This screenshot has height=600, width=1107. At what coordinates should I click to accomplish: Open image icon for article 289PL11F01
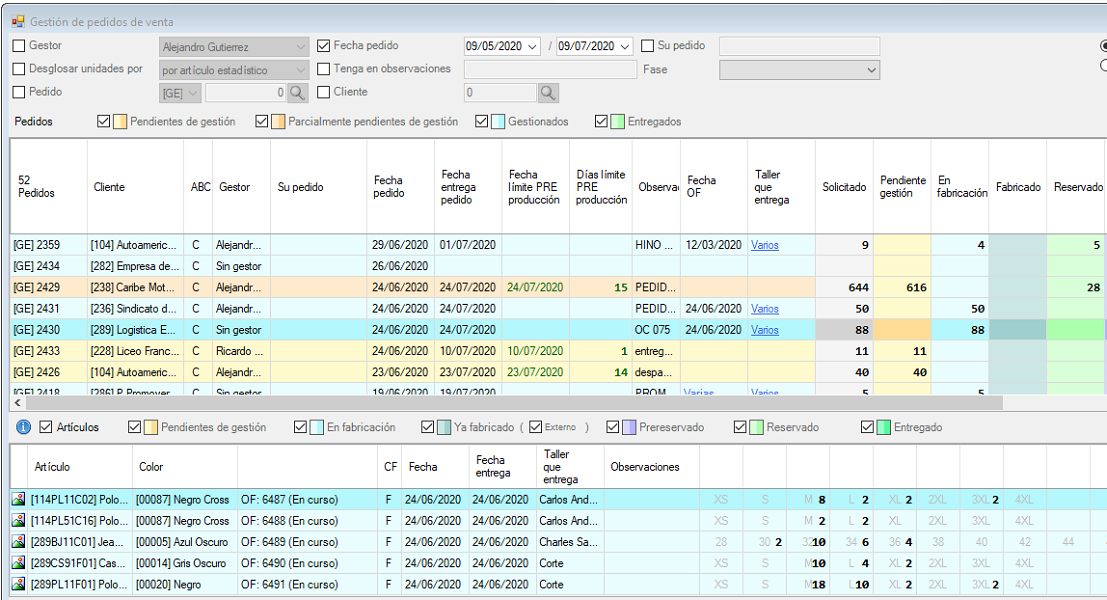18,585
